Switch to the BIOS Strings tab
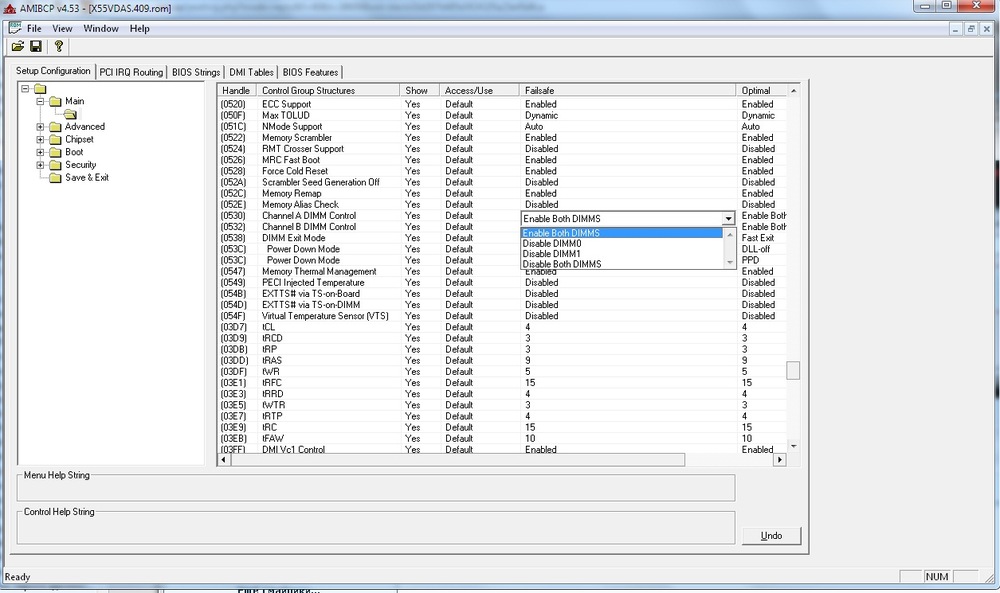This screenshot has height=593, width=1000. 195,72
